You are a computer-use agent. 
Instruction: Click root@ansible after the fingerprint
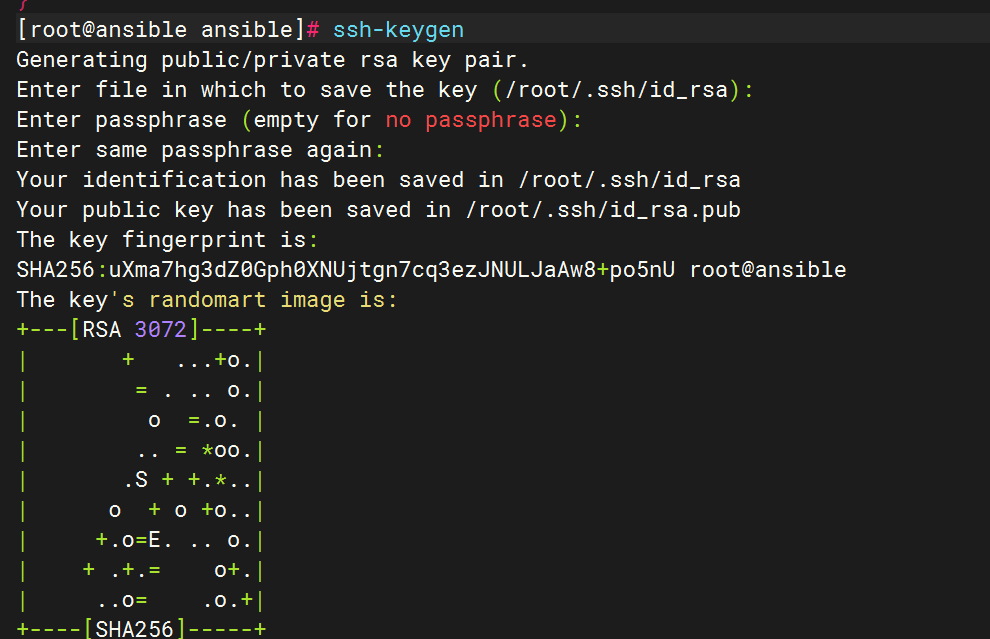(768, 270)
